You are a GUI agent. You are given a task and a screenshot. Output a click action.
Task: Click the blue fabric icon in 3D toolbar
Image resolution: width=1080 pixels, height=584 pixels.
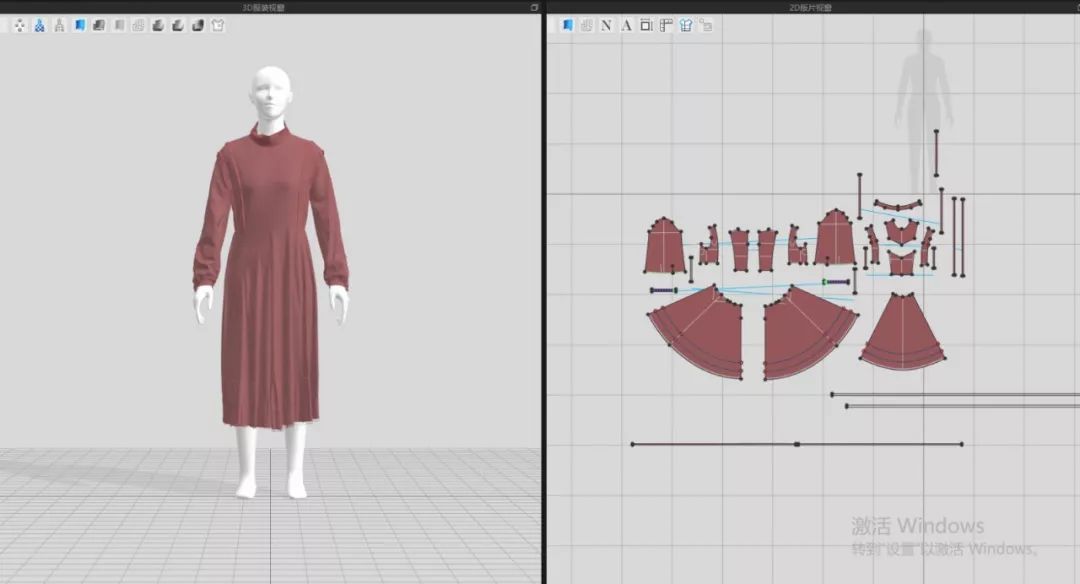80,25
